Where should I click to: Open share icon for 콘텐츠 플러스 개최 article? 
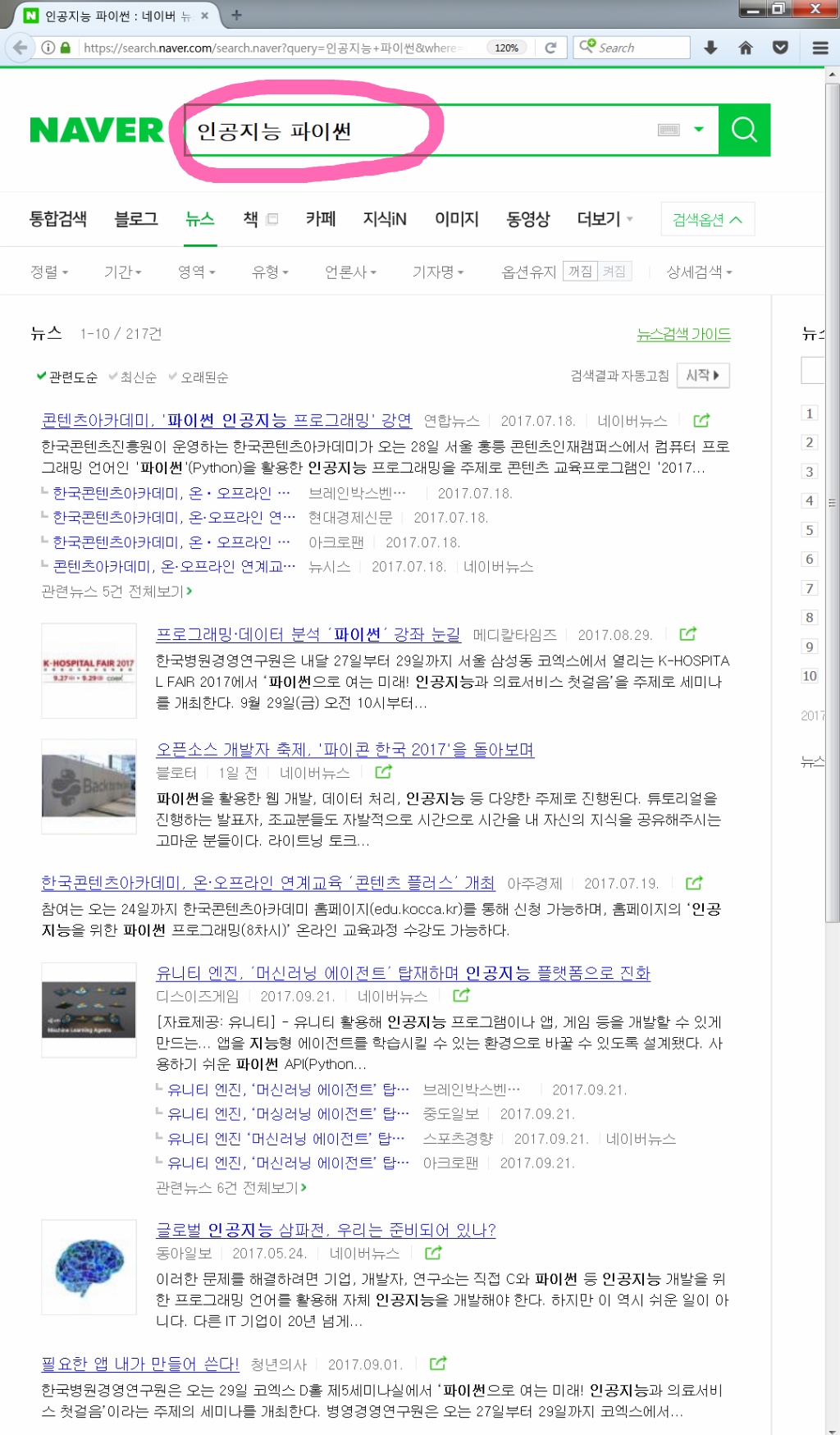point(694,882)
